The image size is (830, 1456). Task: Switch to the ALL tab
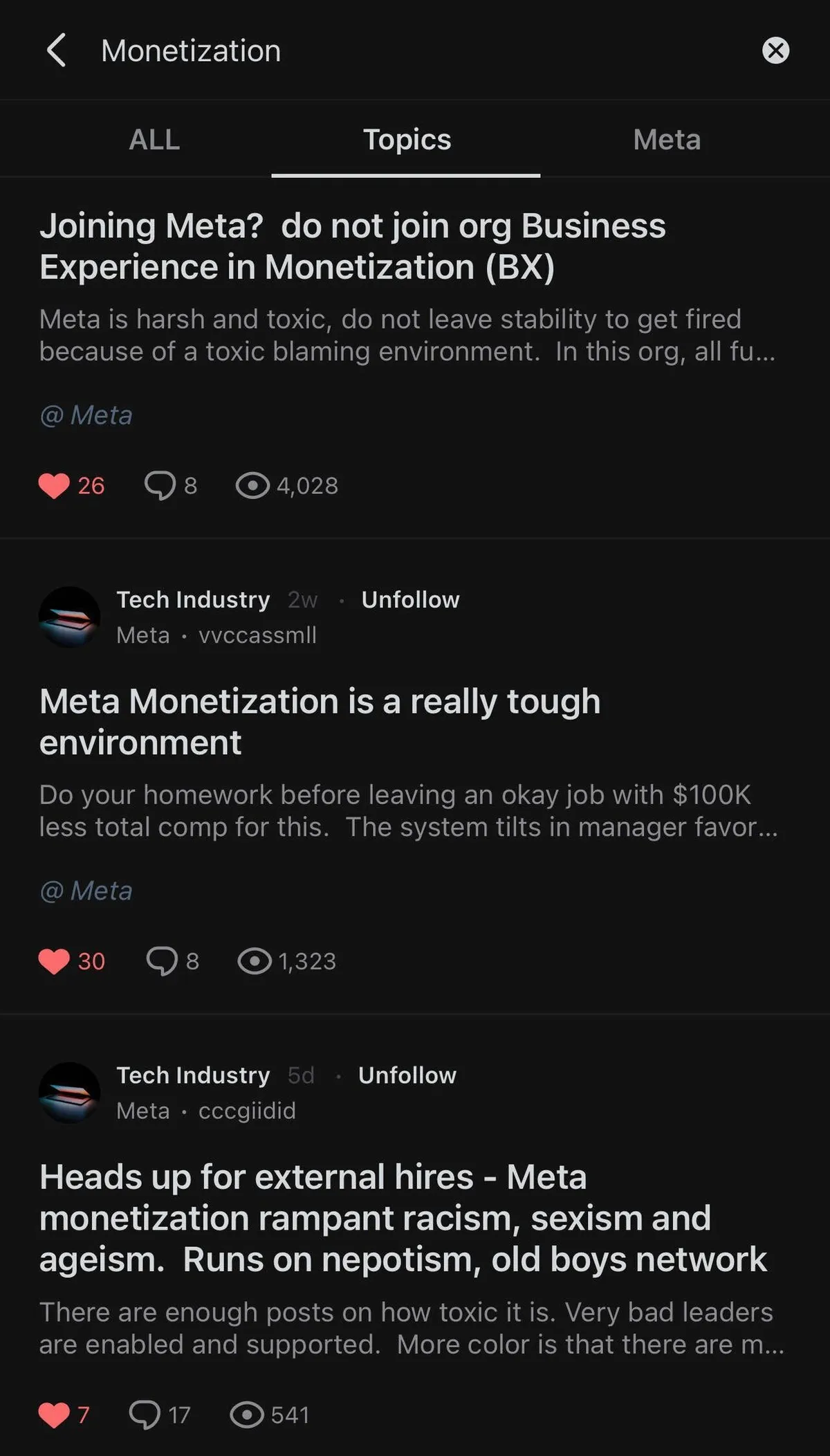click(154, 140)
